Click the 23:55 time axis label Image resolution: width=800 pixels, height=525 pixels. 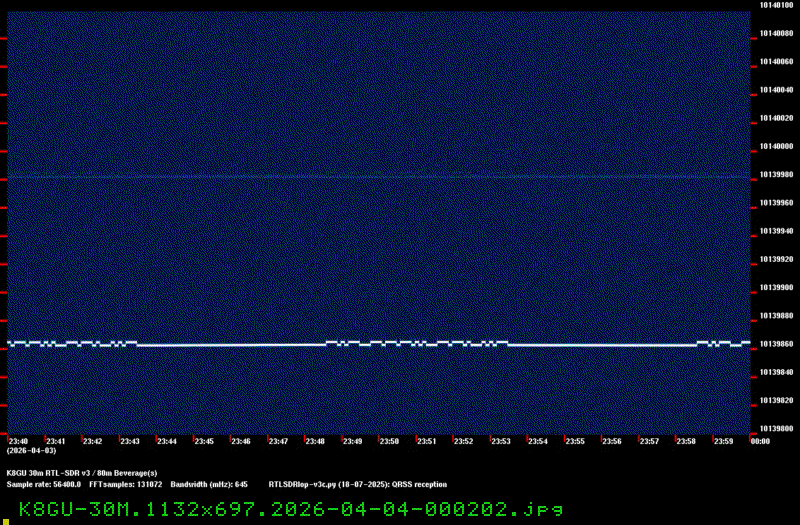click(575, 441)
